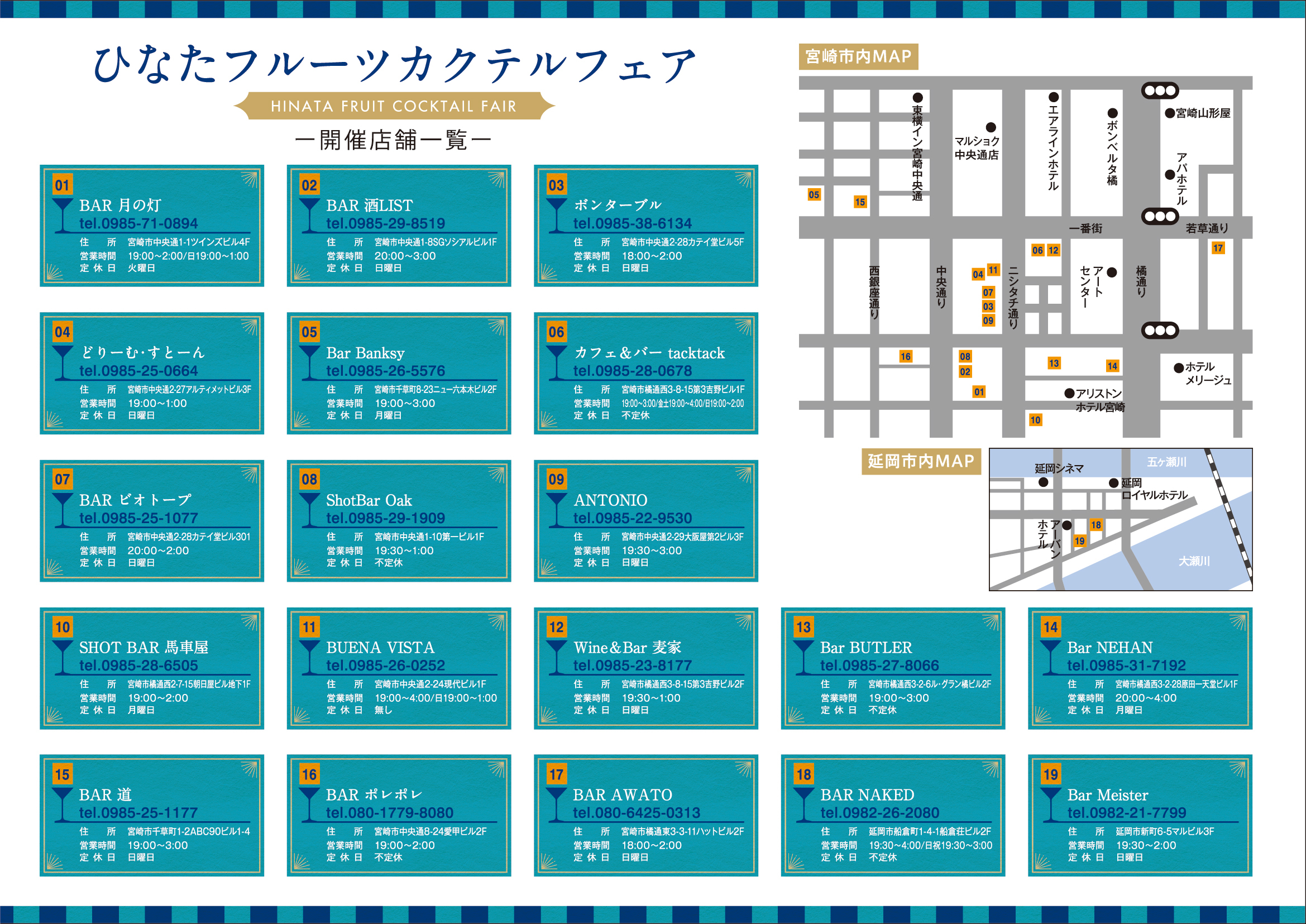Click the cocktail glass icon on ANTONIO card

click(x=557, y=510)
